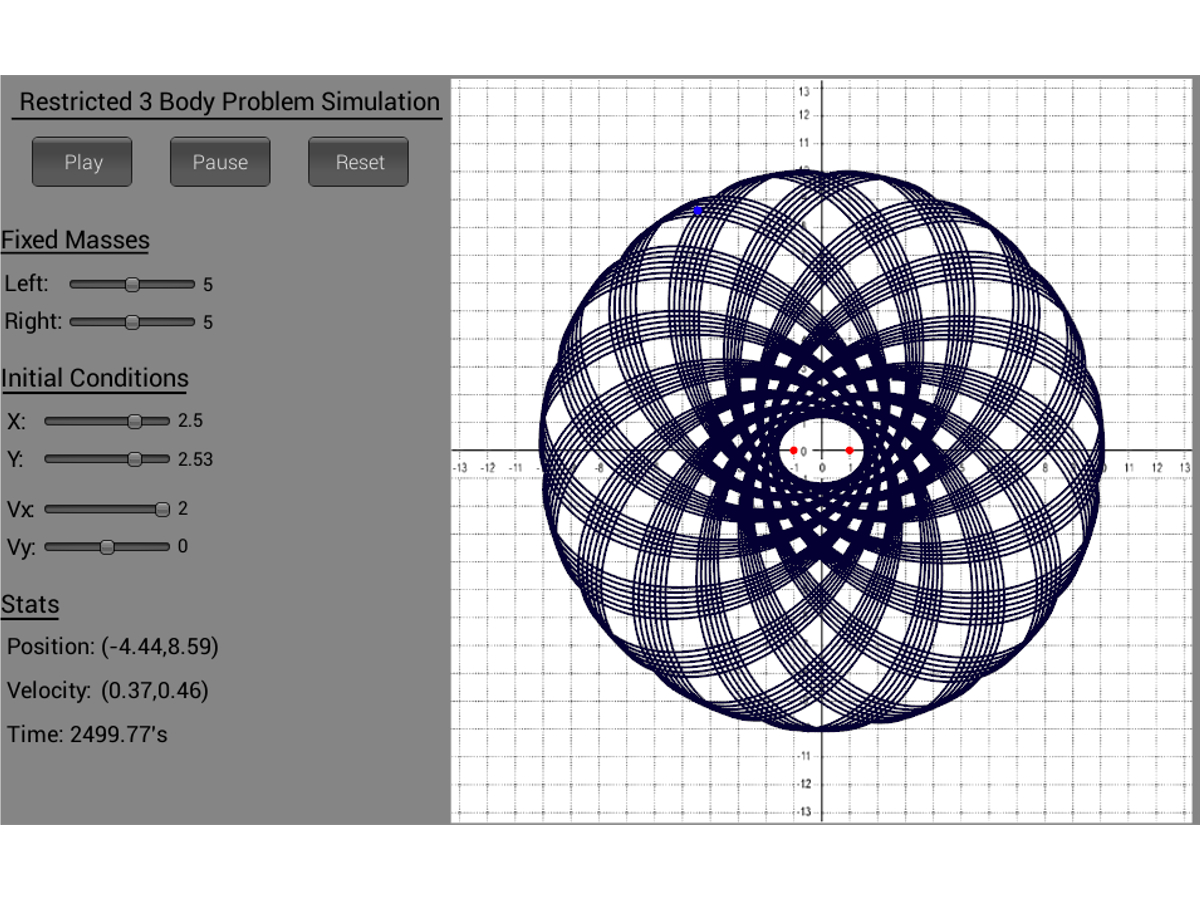Click the left red fixed mass dot

(x=794, y=451)
